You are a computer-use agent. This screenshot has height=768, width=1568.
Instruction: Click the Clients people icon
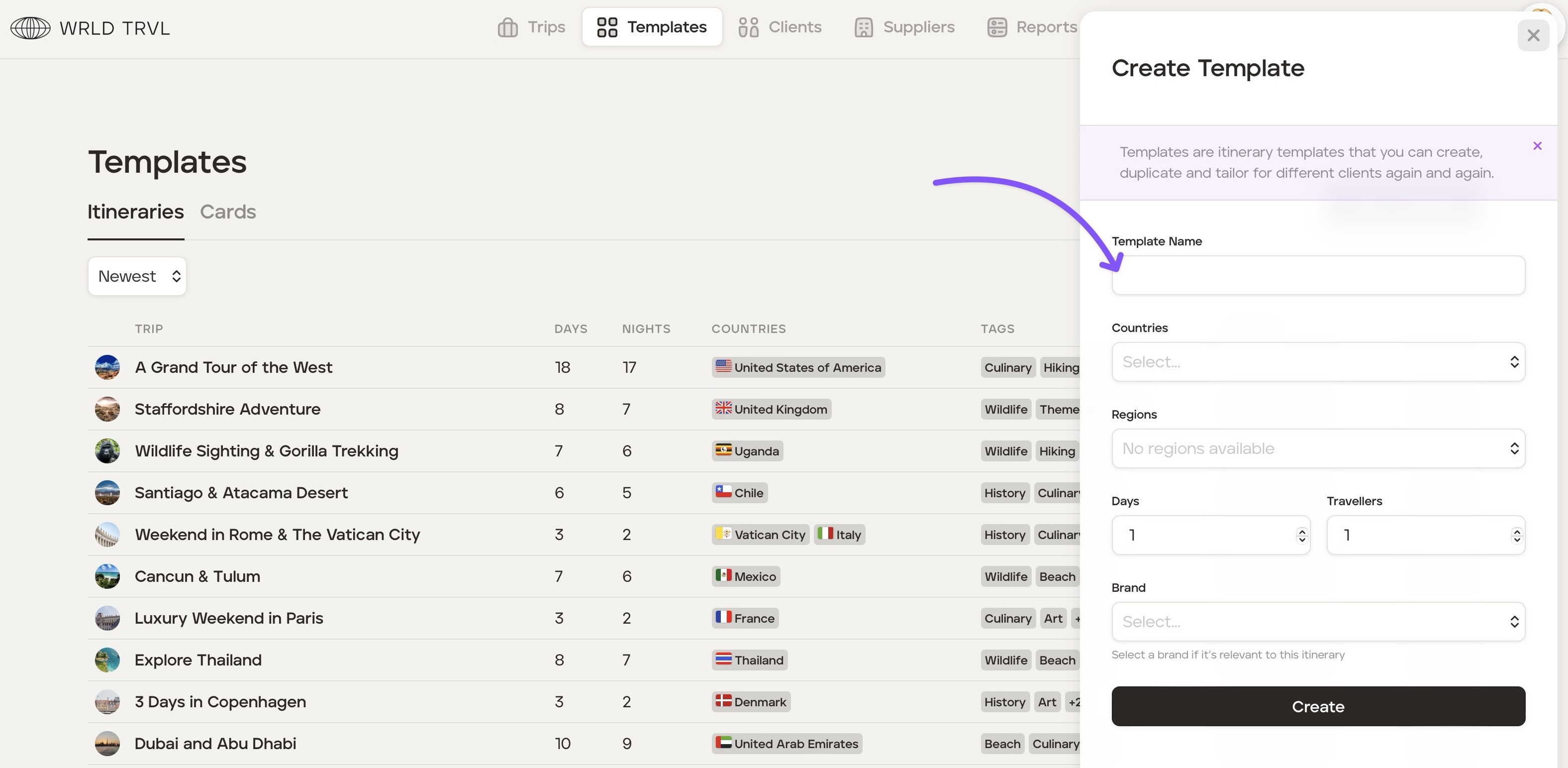click(x=748, y=27)
